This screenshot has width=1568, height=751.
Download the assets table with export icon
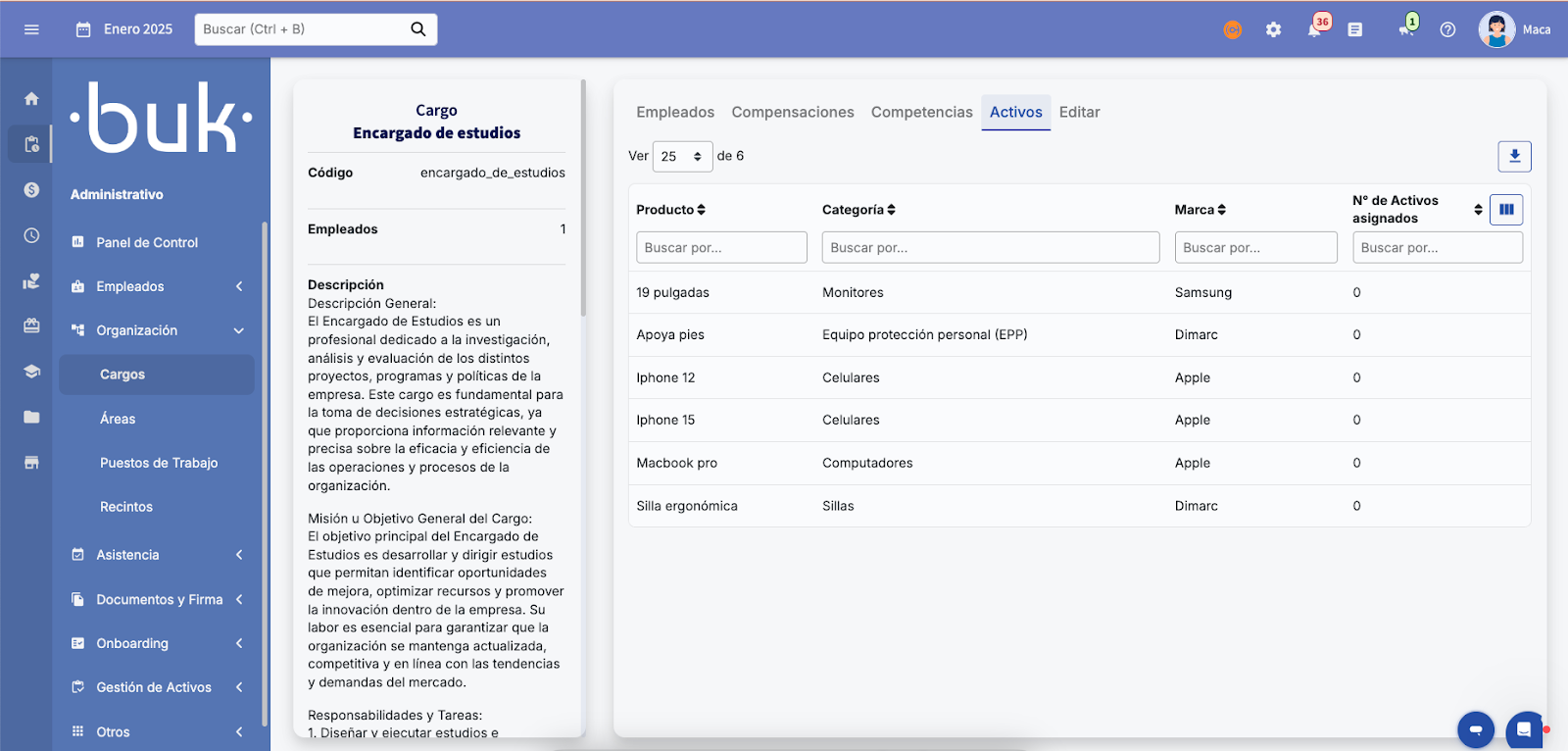pyautogui.click(x=1514, y=156)
